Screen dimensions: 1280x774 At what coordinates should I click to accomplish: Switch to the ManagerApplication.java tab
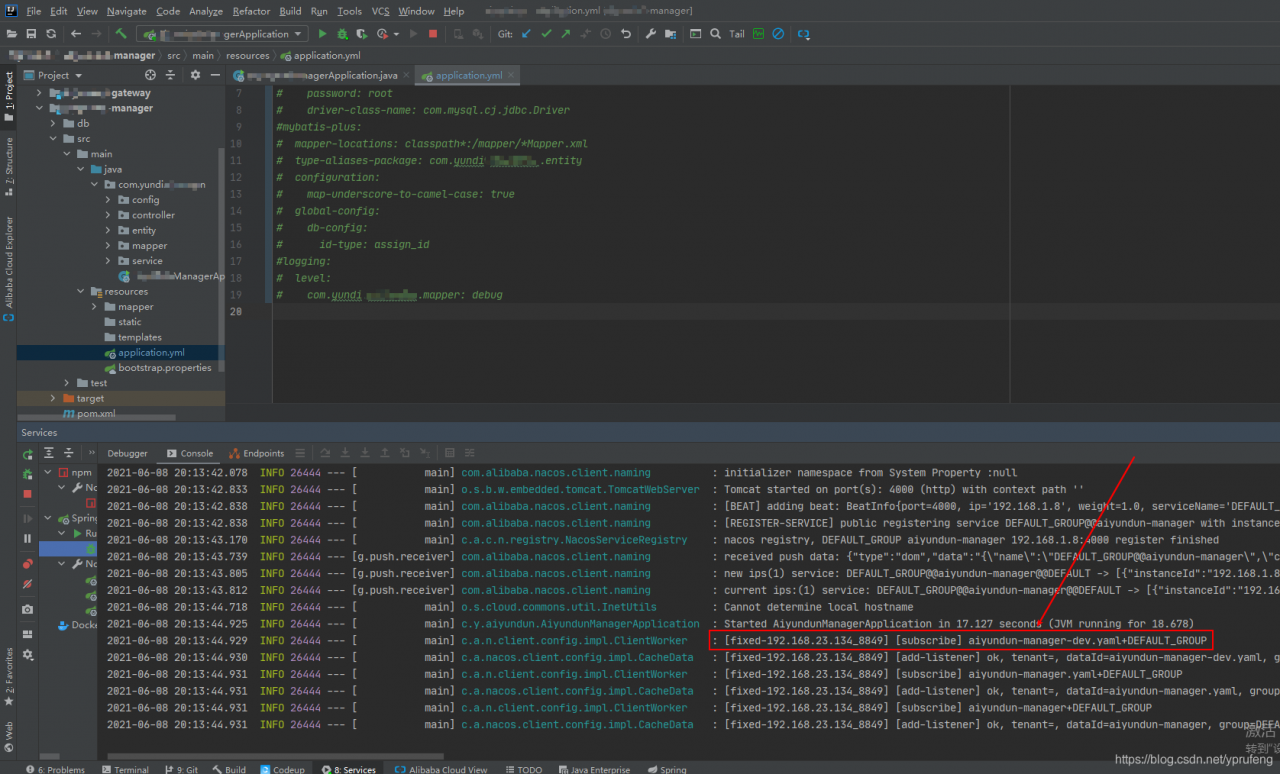(322, 75)
